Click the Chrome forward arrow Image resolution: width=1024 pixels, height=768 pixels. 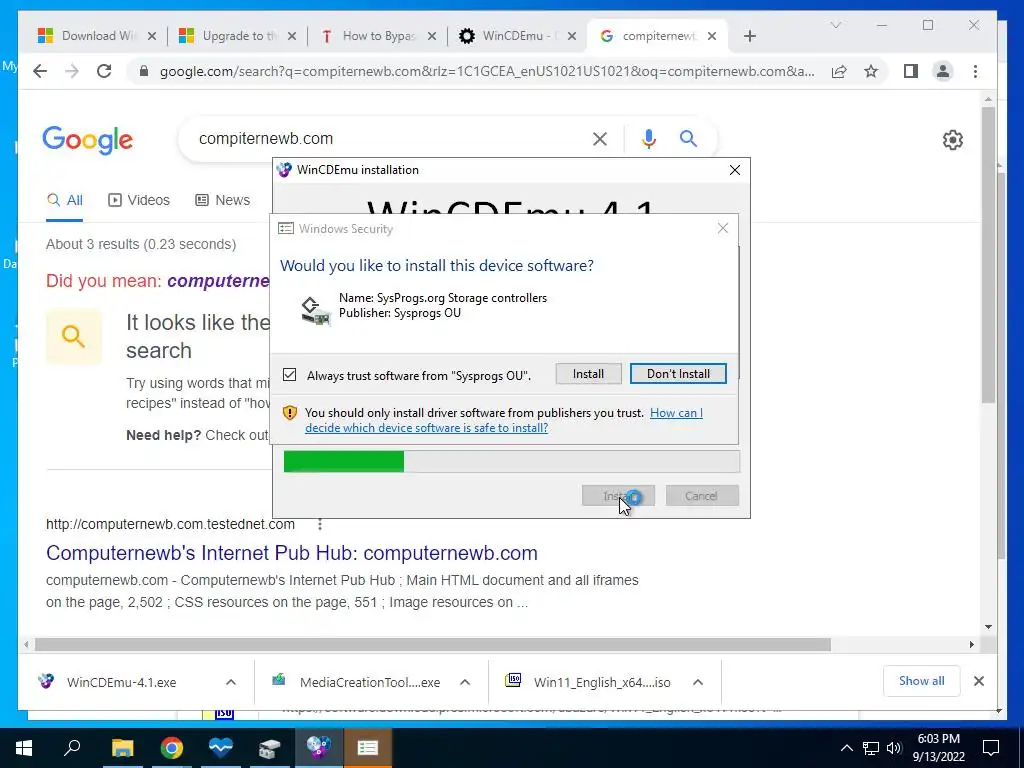[72, 71]
